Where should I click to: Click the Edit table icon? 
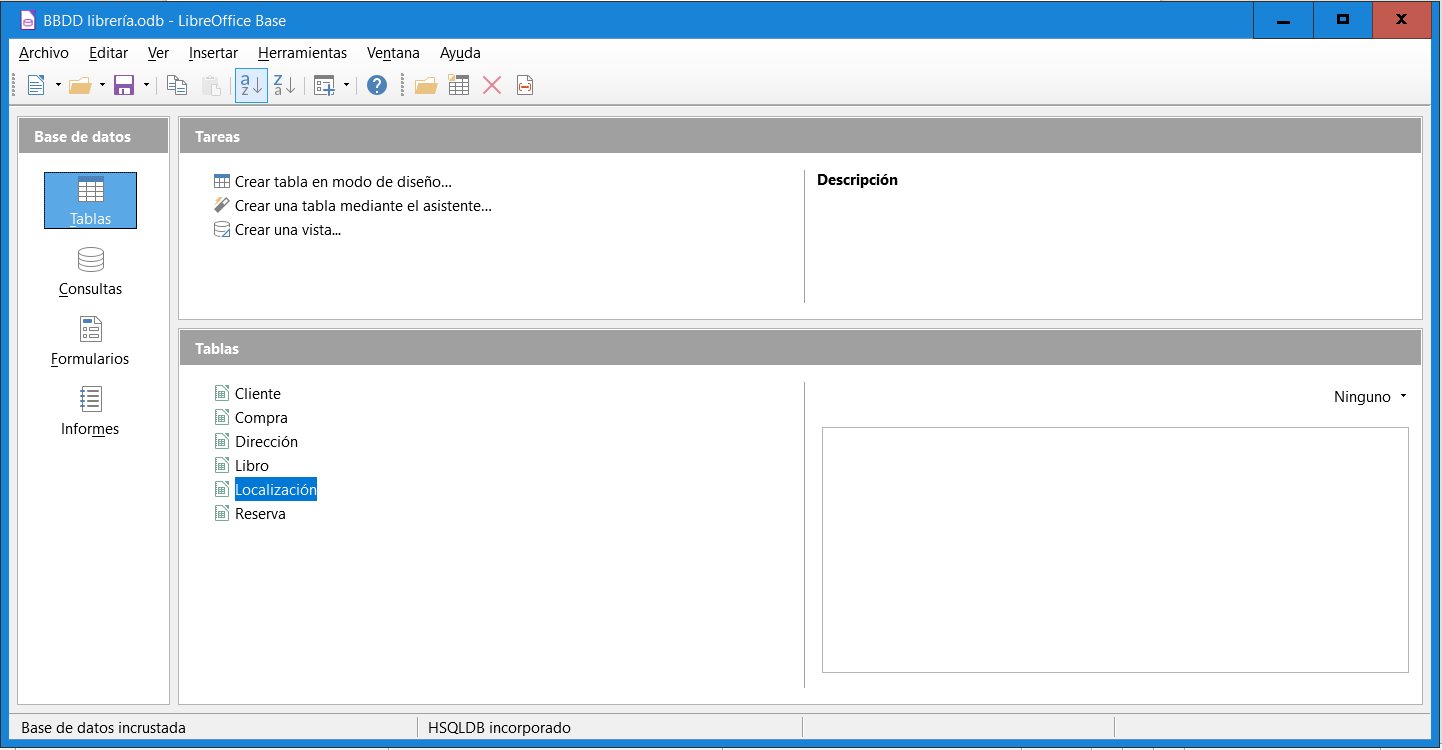(459, 86)
